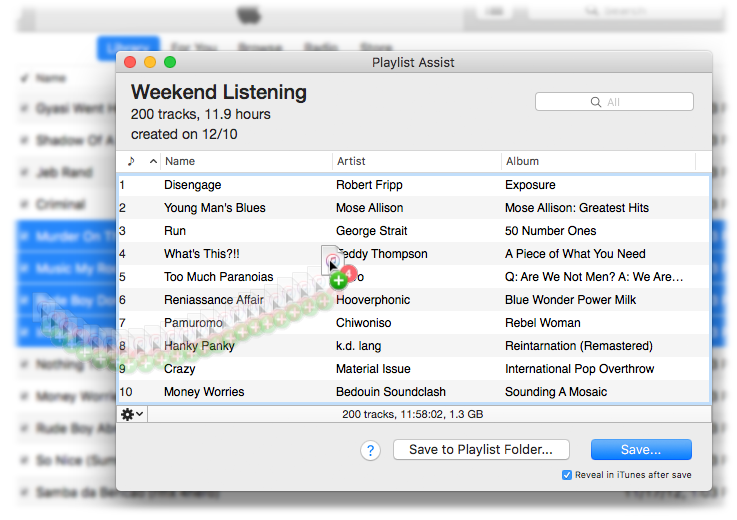
Task: Toggle Reveal in iTunes after save
Action: 567,475
